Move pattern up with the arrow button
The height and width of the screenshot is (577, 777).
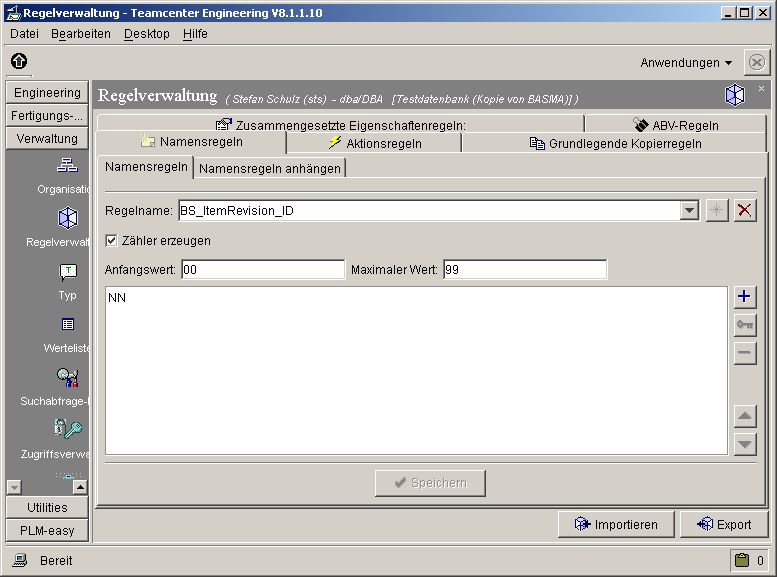click(x=744, y=416)
